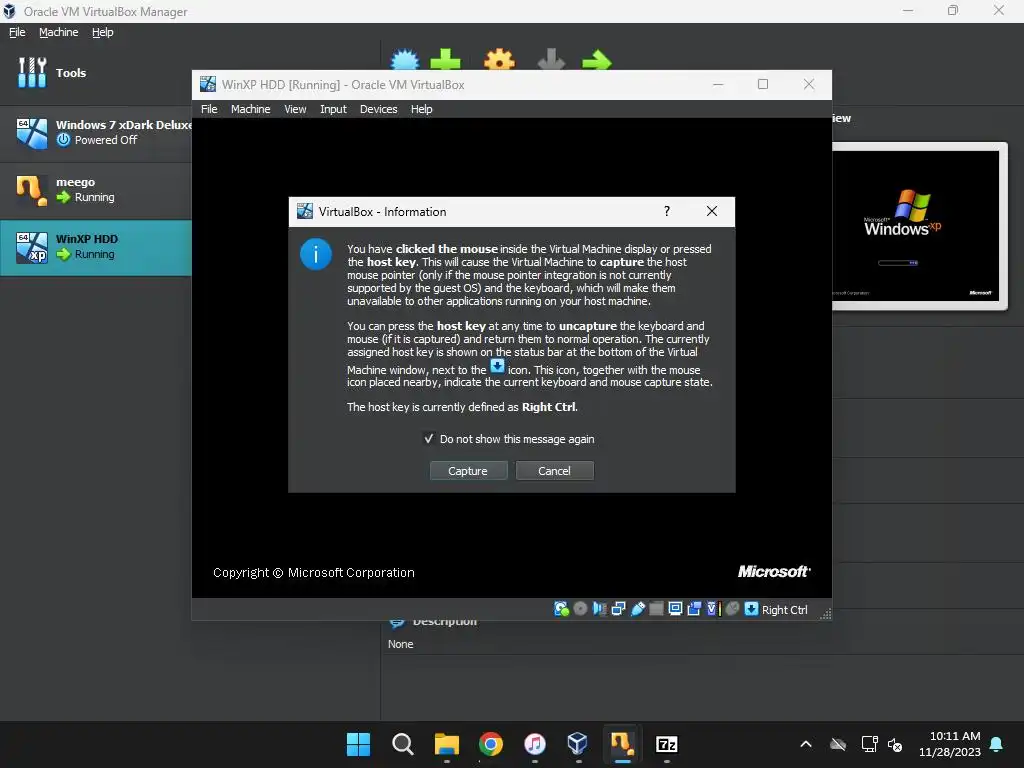Click the green plus Add toolbar icon
The height and width of the screenshot is (768, 1024).
445,60
